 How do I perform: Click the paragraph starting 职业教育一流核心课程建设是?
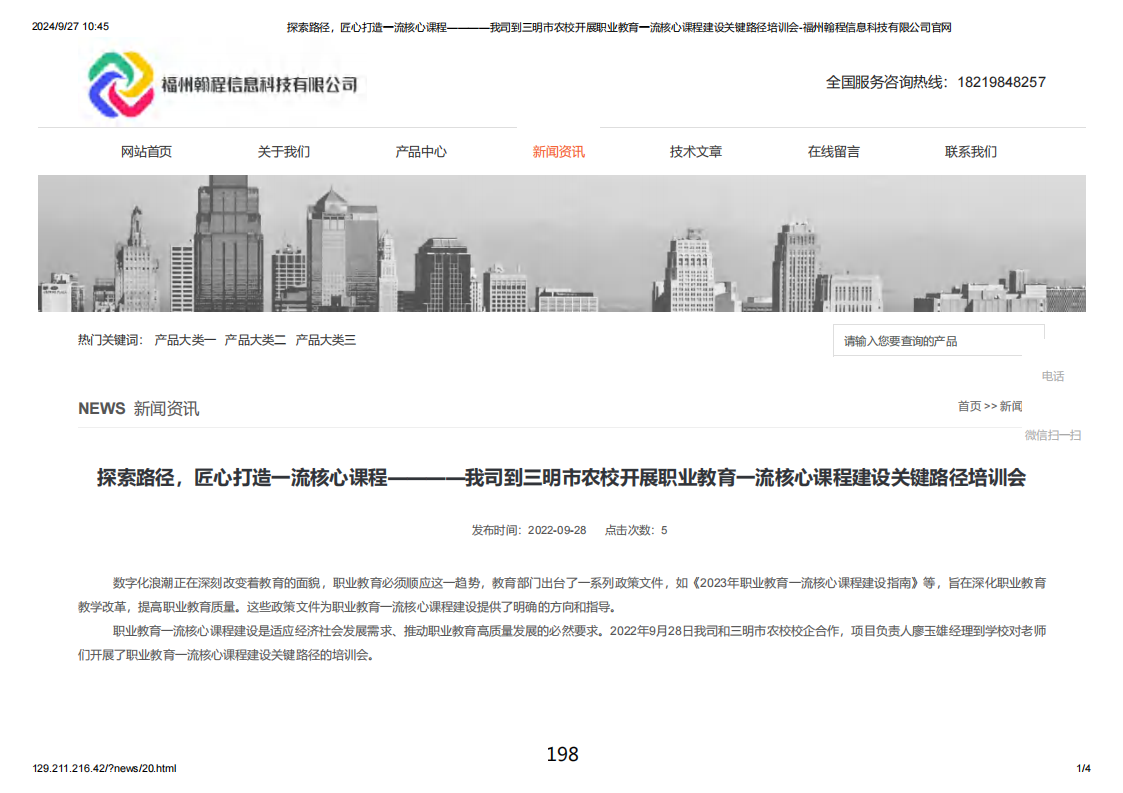coord(562,643)
